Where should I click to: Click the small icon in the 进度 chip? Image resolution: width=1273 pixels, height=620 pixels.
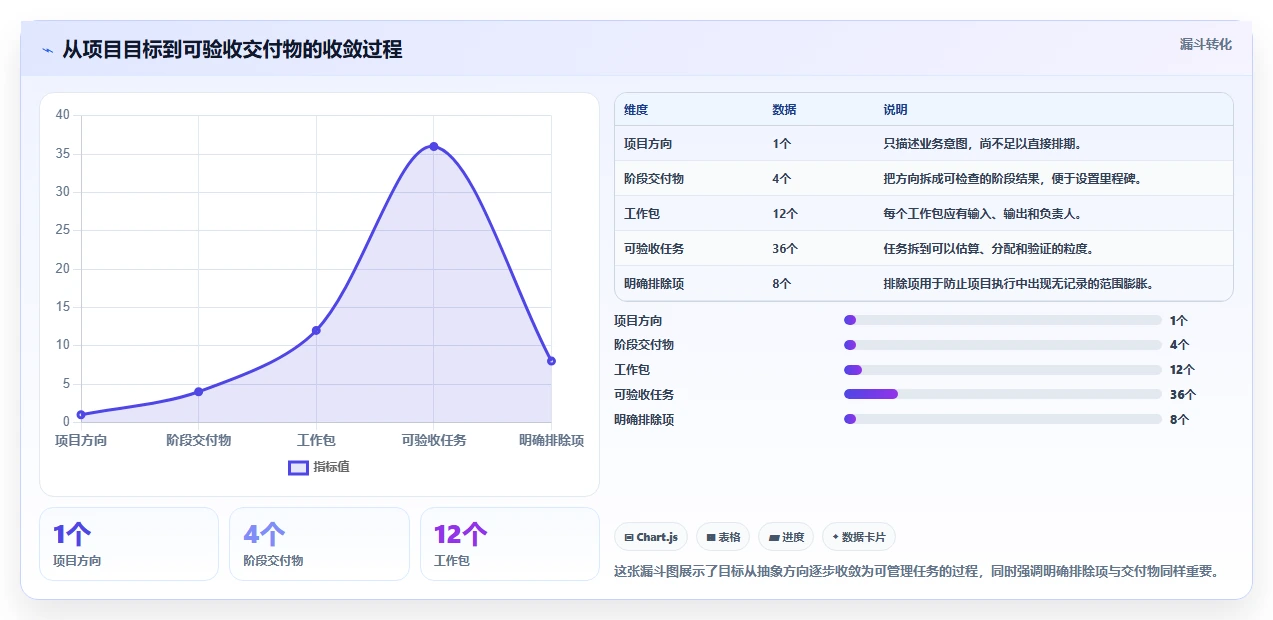pos(774,537)
